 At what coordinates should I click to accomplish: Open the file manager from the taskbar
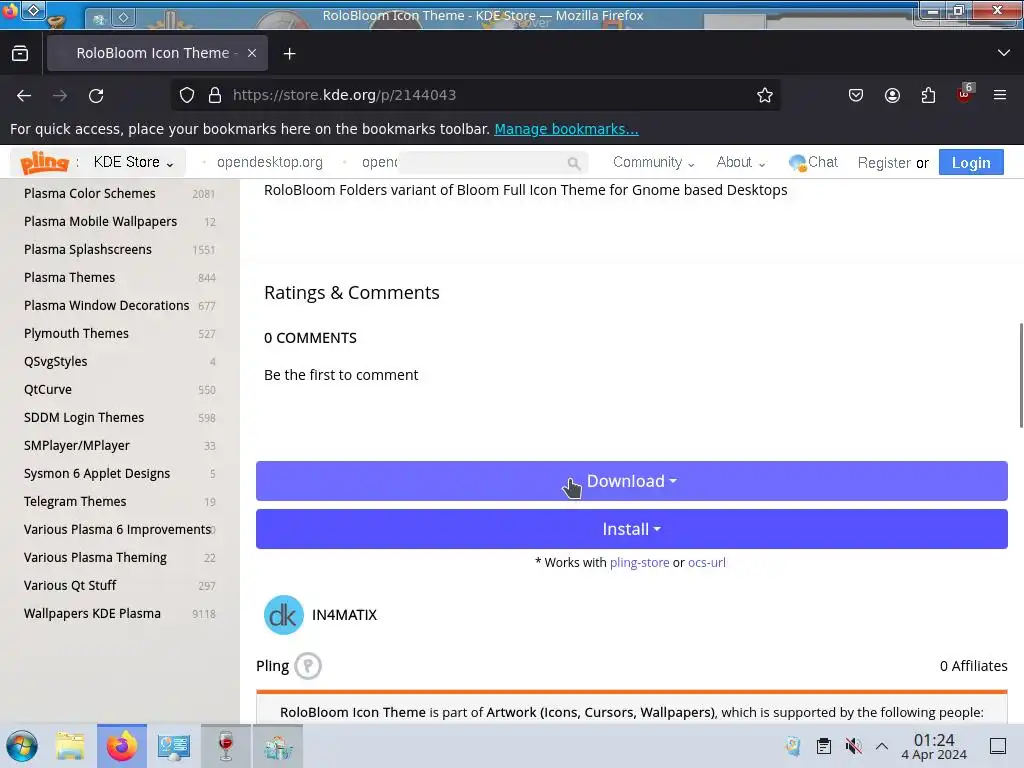click(x=70, y=746)
